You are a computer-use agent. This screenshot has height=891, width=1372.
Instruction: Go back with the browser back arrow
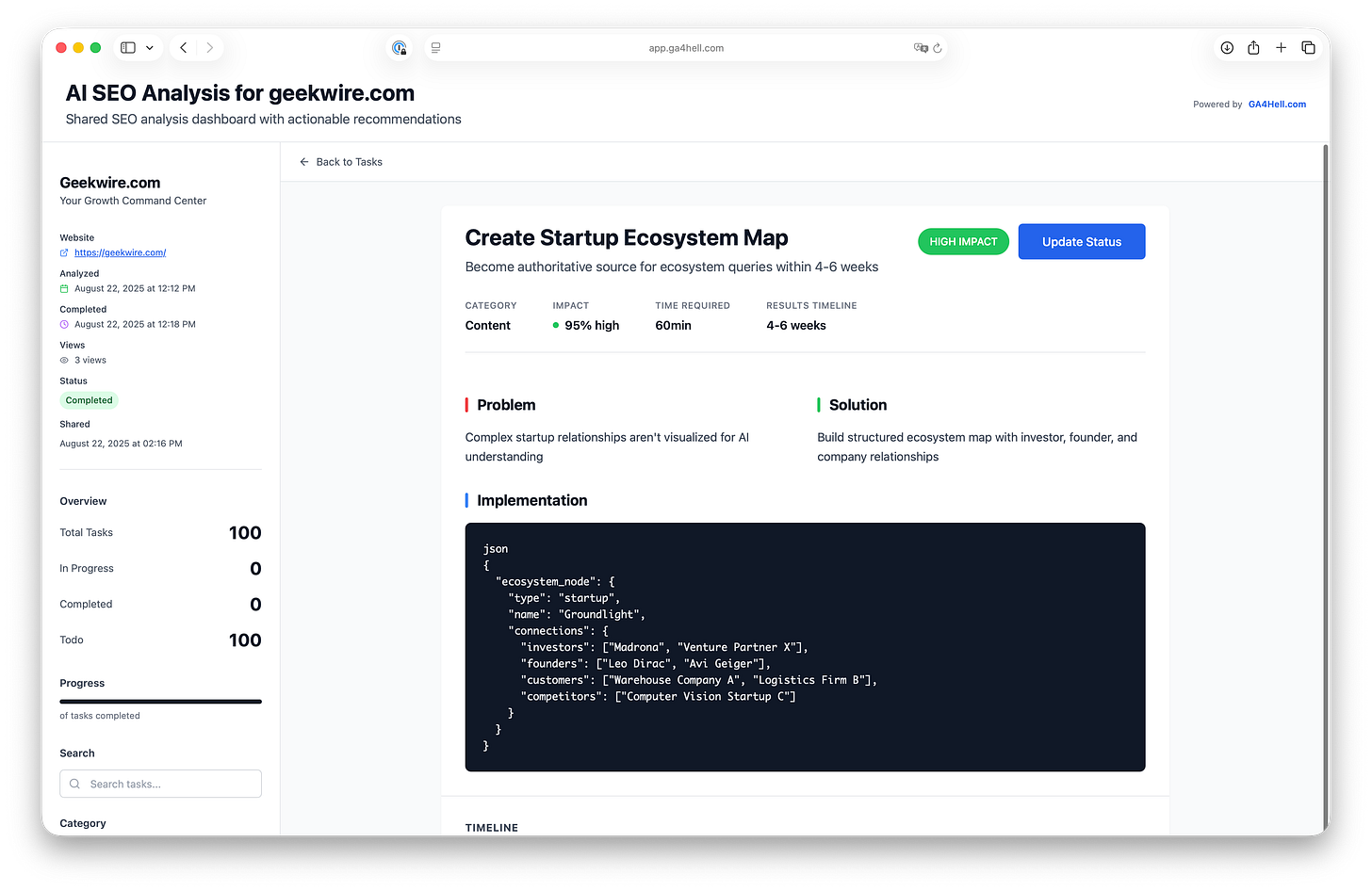[184, 47]
